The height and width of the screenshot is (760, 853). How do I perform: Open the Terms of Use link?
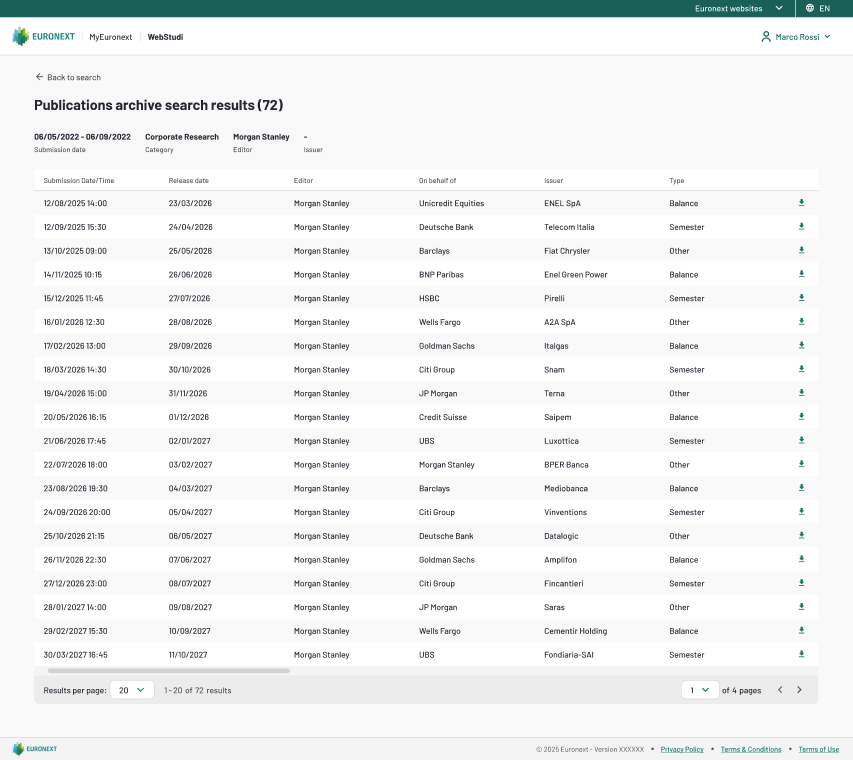click(819, 749)
